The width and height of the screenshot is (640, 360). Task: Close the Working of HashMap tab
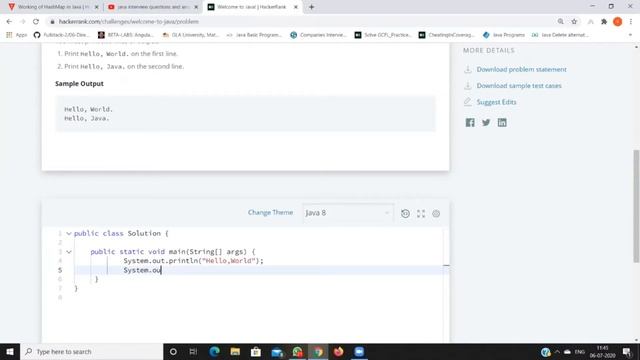pyautogui.click(x=97, y=7)
